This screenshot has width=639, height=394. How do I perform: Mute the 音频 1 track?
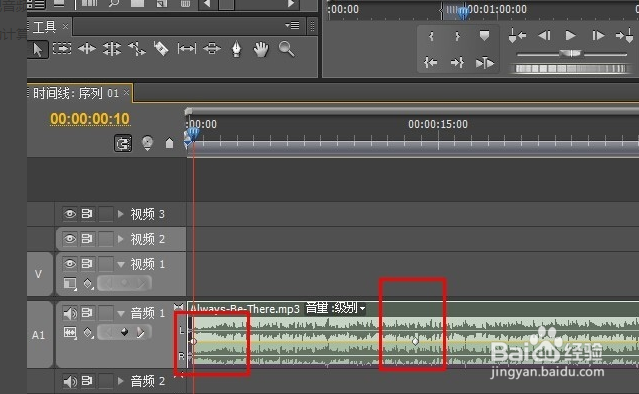tap(70, 313)
